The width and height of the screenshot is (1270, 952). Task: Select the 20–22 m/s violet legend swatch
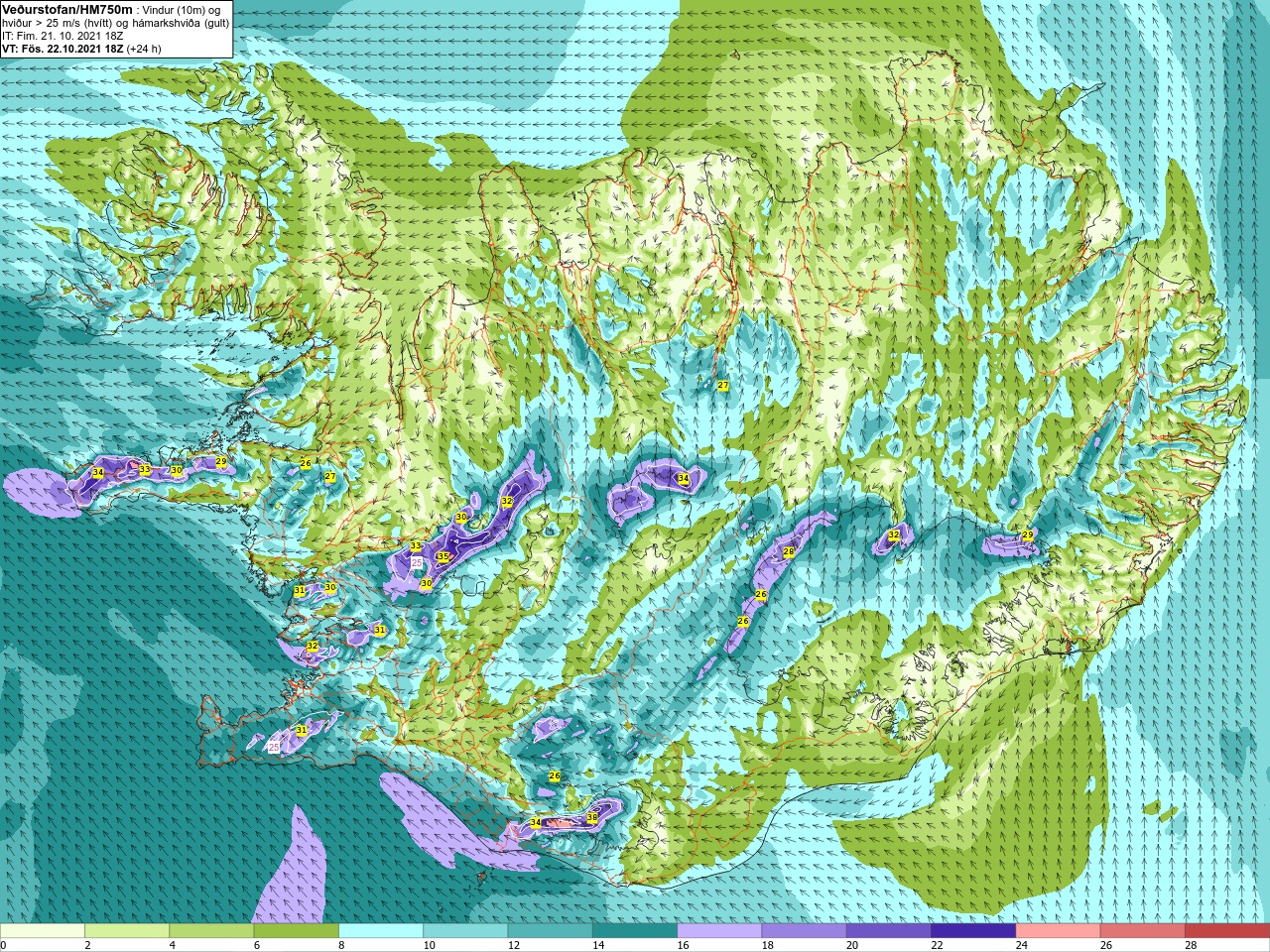click(889, 931)
